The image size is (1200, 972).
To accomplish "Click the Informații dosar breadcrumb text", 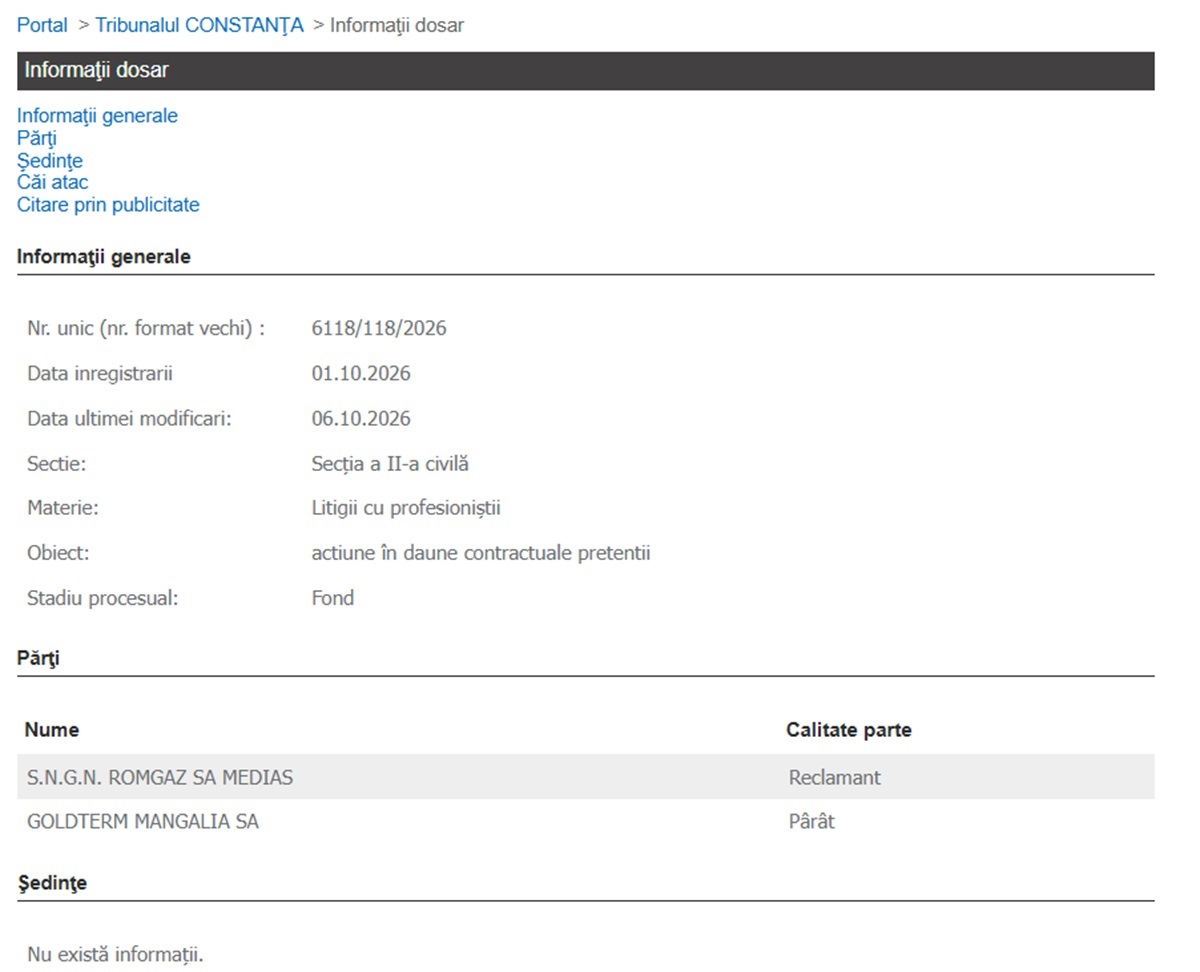I will [397, 25].
